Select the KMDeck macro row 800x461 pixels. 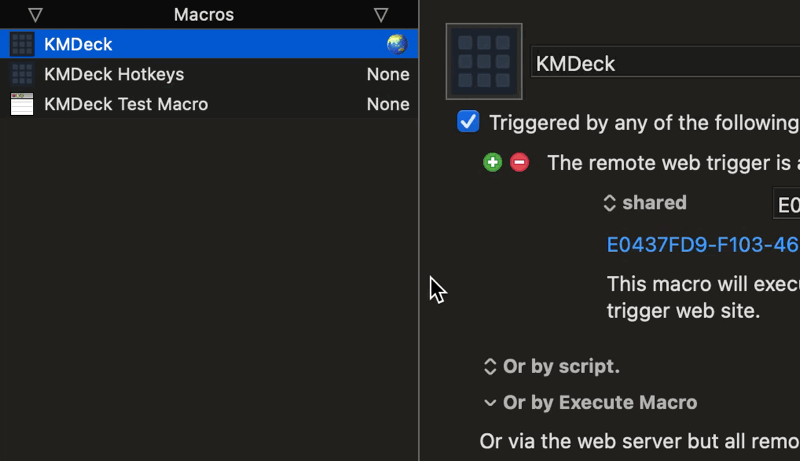pyautogui.click(x=209, y=44)
